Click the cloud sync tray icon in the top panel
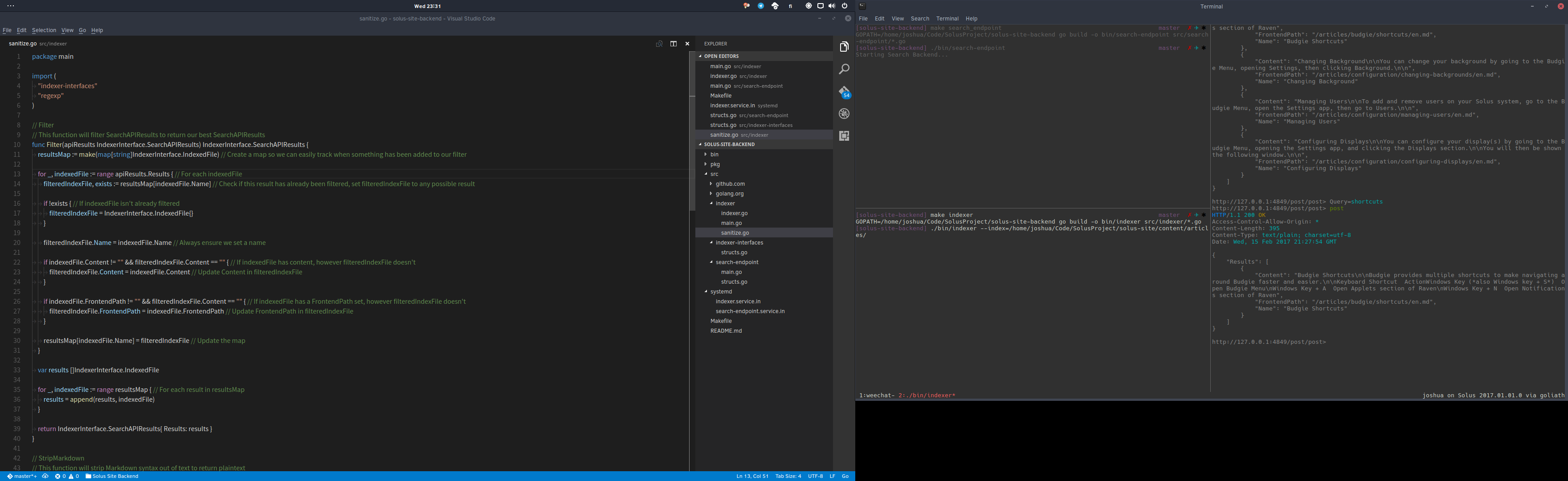This screenshot has height=481, width=1568. [x=775, y=6]
